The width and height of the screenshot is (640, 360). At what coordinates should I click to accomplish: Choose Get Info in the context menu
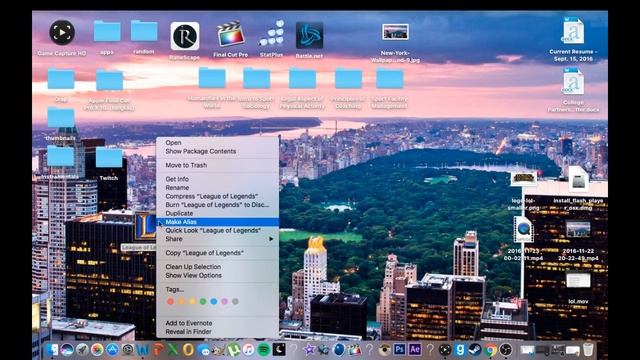[x=218, y=179]
